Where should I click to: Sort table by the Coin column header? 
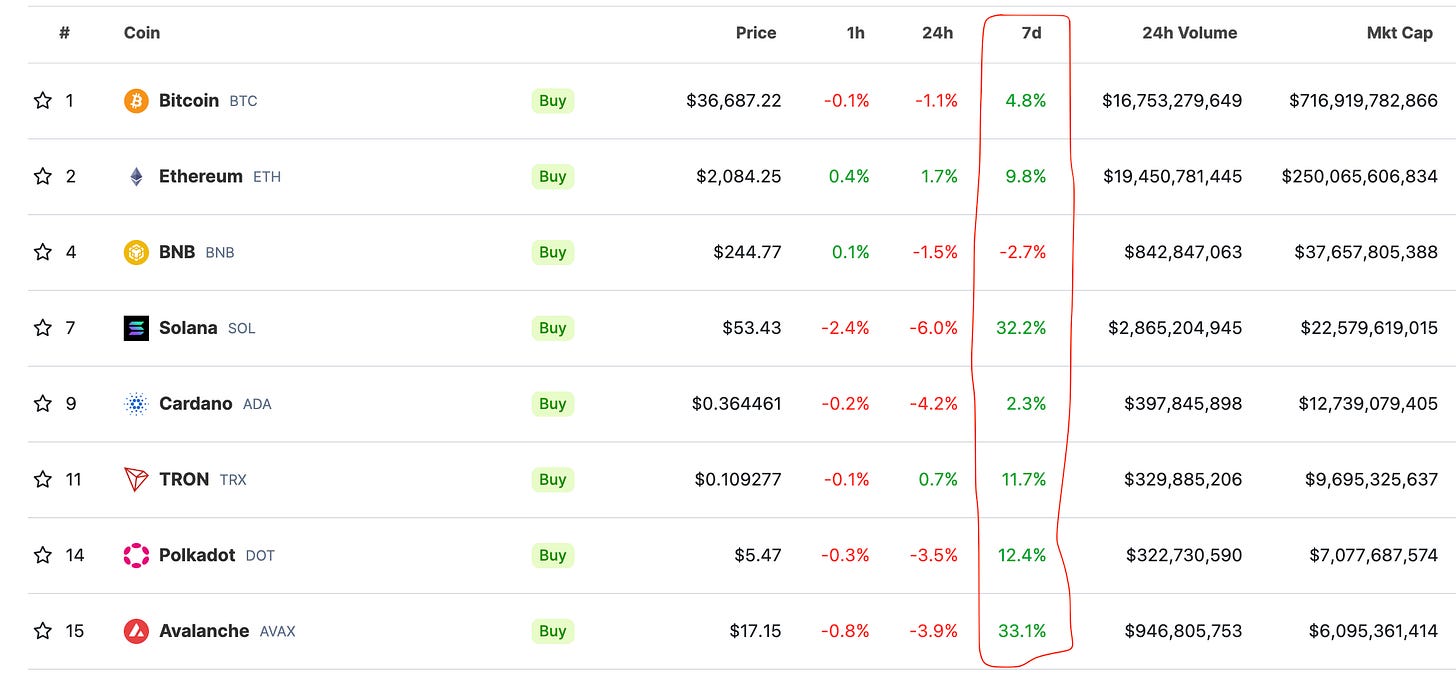click(142, 33)
